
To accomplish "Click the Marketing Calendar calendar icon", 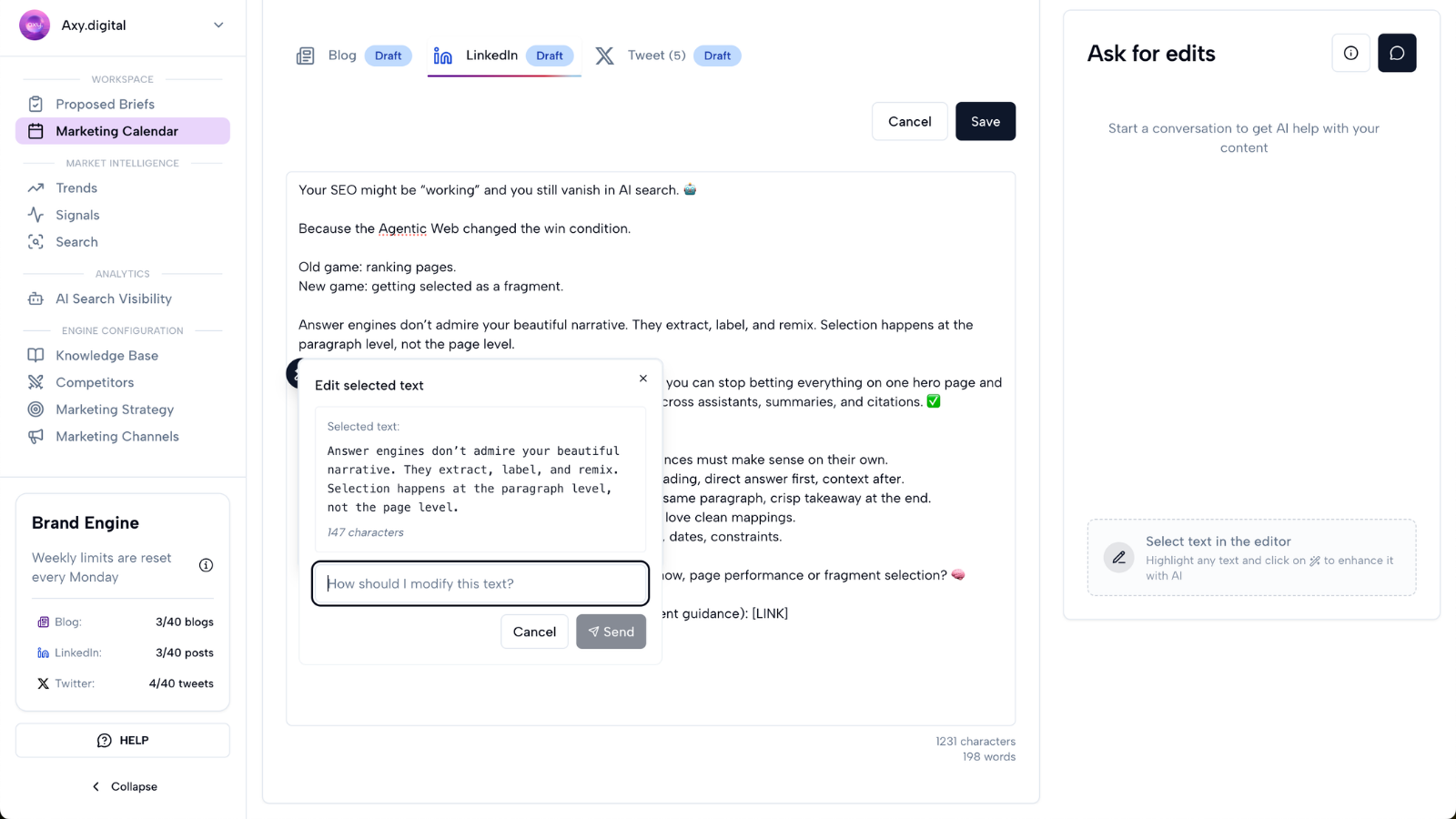I will pyautogui.click(x=35, y=131).
